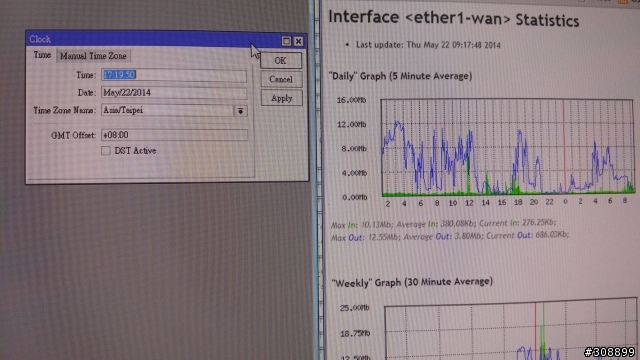Image resolution: width=640 pixels, height=360 pixels.
Task: Click the Max In 10.13Mb statistics line
Action: [x=443, y=223]
